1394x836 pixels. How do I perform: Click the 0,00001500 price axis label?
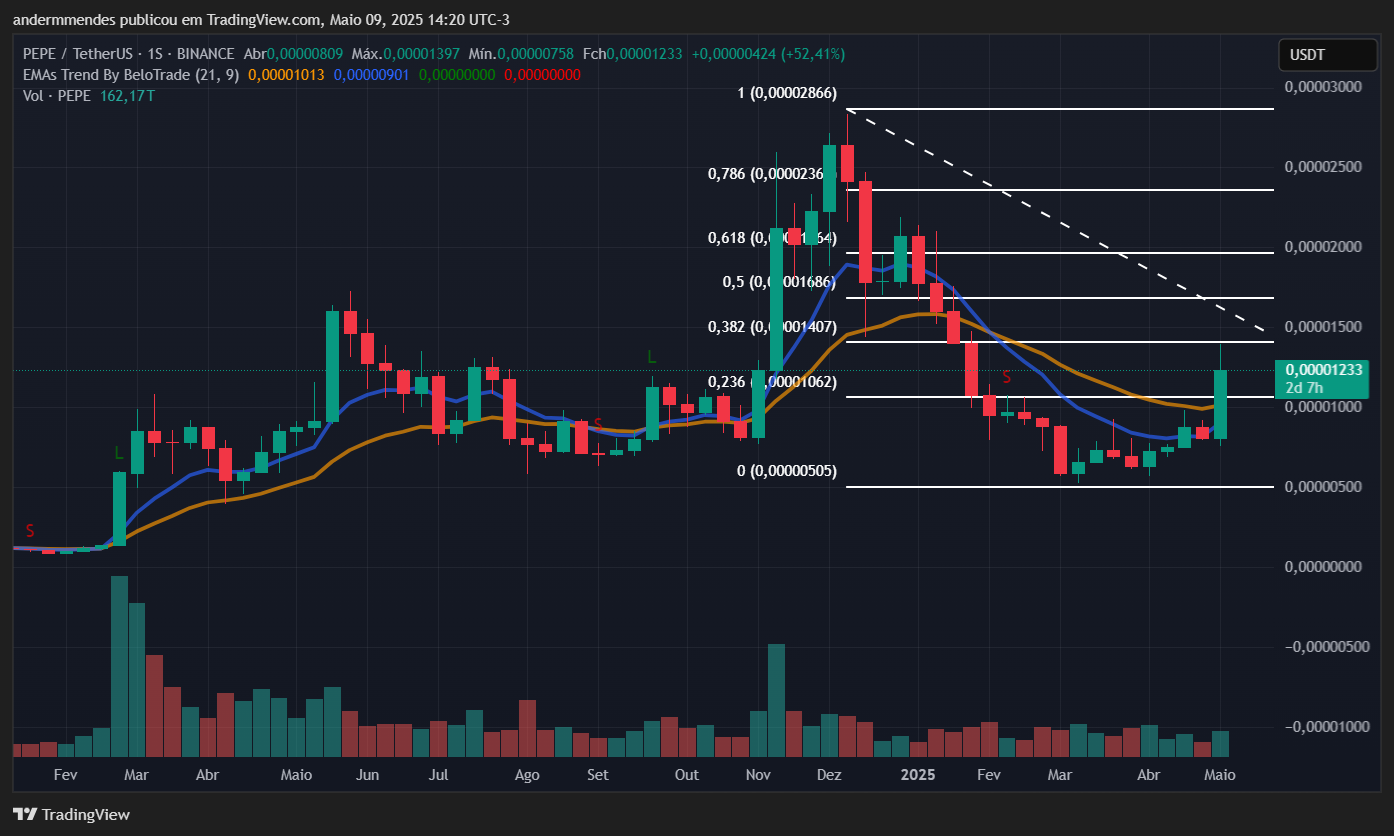click(x=1325, y=327)
